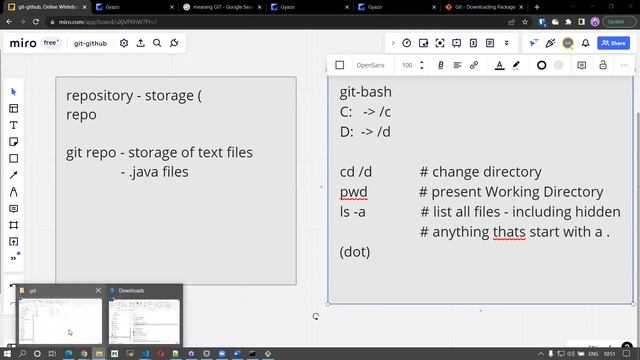The height and width of the screenshot is (360, 640).
Task: Open Task View on the taskbar
Action: point(52,354)
